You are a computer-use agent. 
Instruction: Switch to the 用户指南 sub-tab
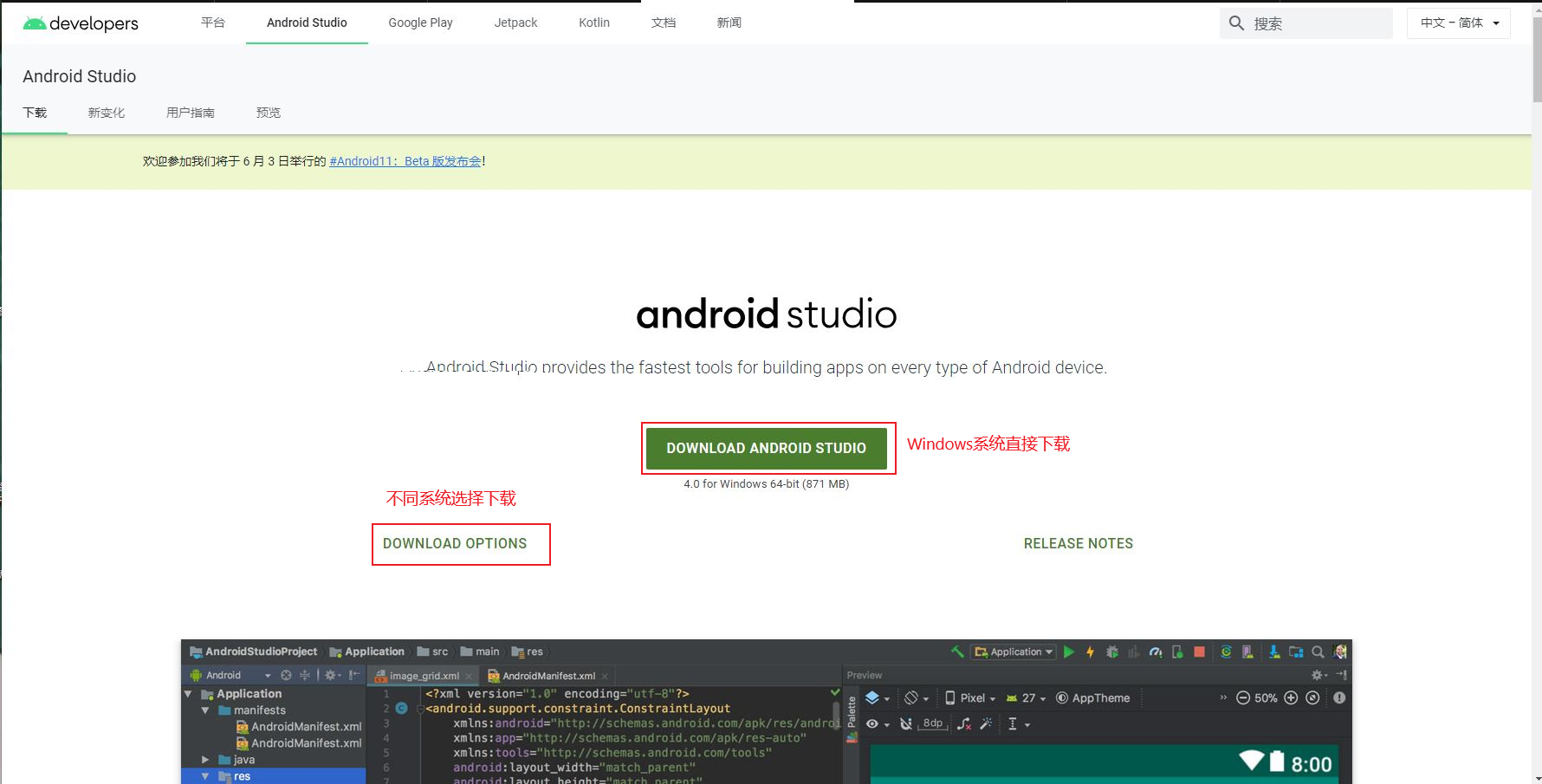tap(191, 113)
